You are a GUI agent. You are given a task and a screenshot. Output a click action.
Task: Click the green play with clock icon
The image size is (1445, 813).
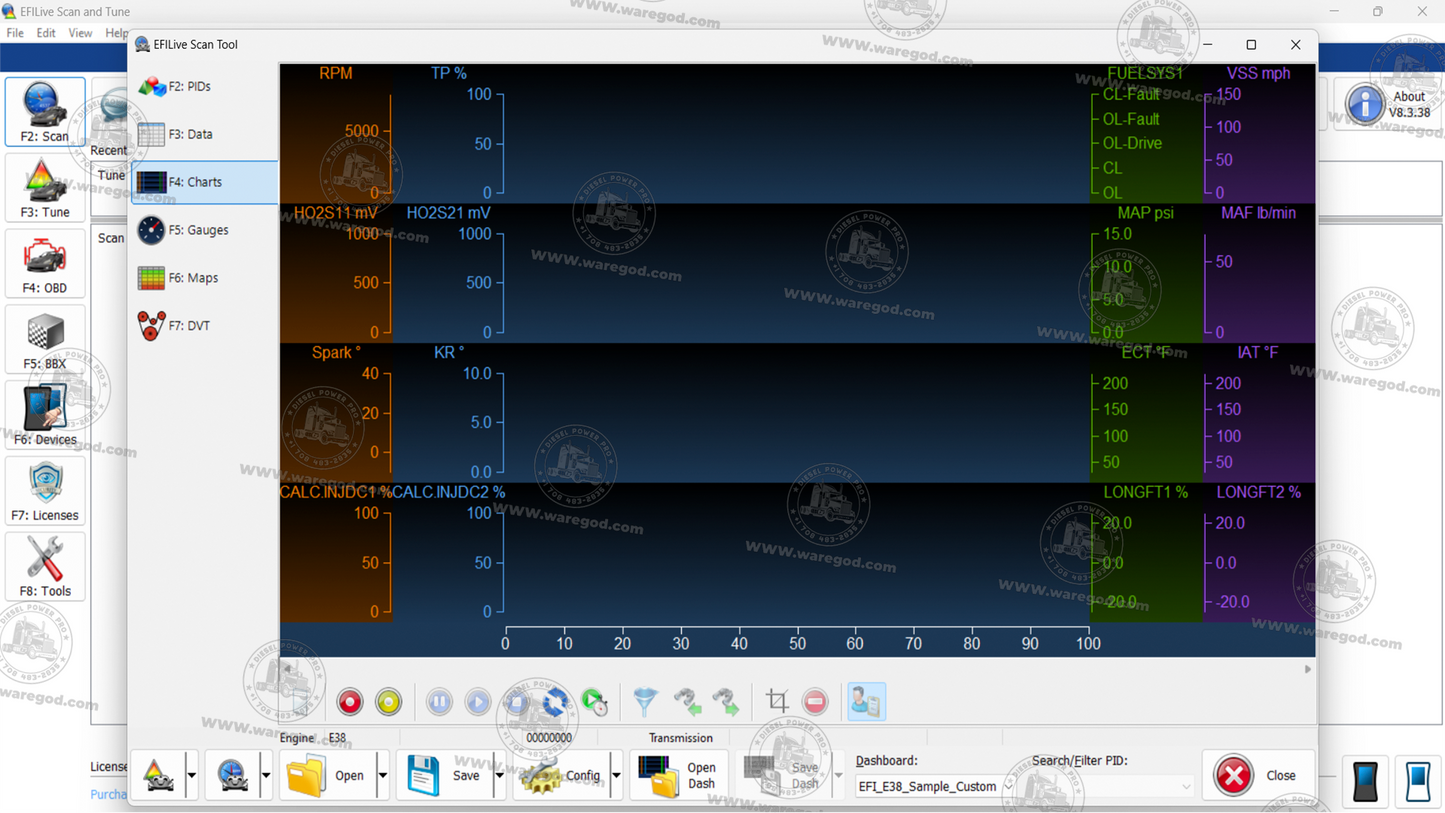pyautogui.click(x=594, y=702)
